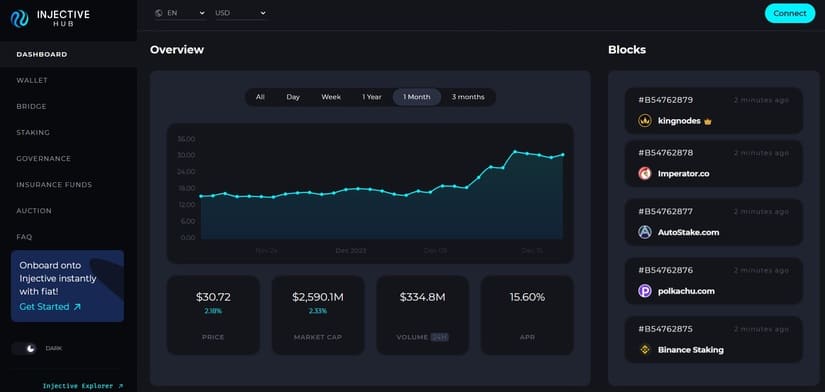Click the $334.8M volume value

[422, 297]
